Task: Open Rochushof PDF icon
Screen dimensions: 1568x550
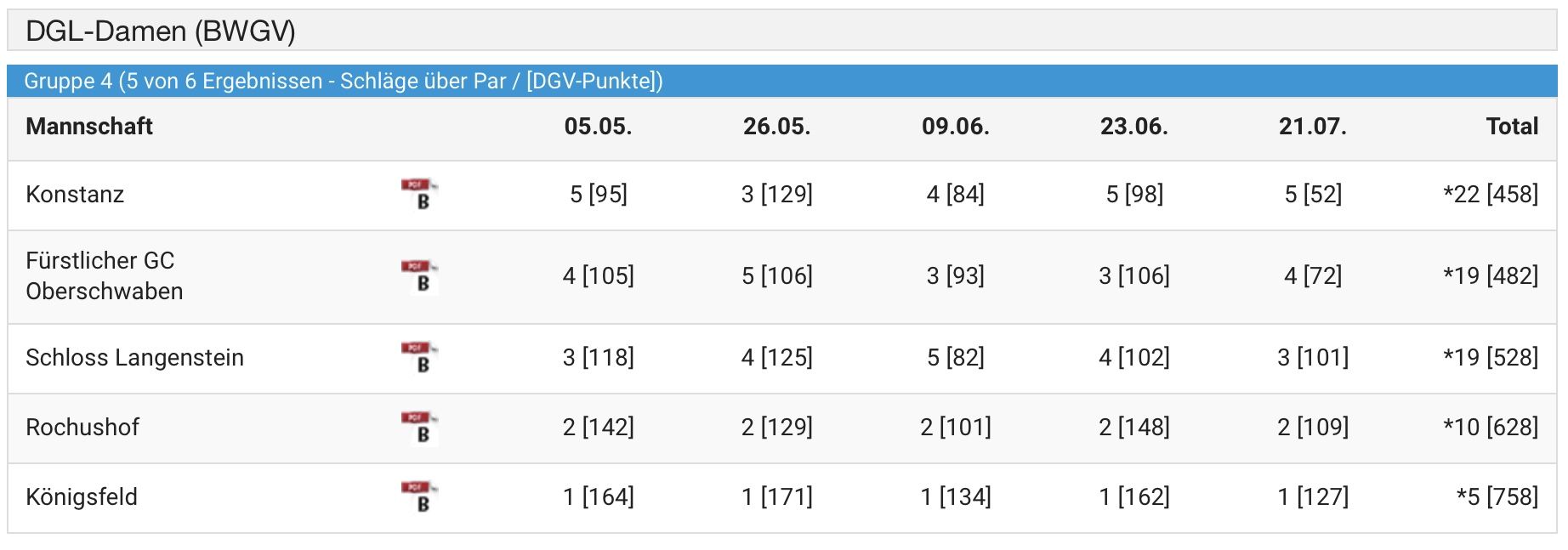Action: tap(419, 428)
